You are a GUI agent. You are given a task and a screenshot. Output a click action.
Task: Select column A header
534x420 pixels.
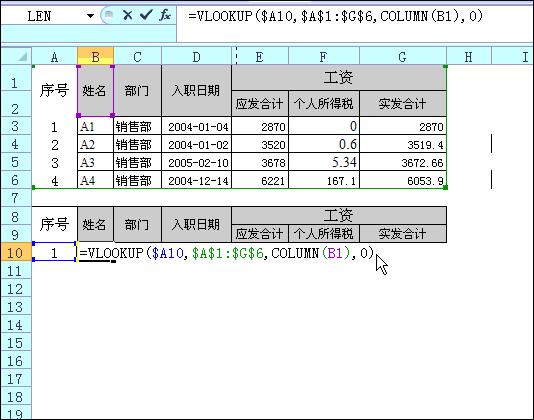[54, 57]
